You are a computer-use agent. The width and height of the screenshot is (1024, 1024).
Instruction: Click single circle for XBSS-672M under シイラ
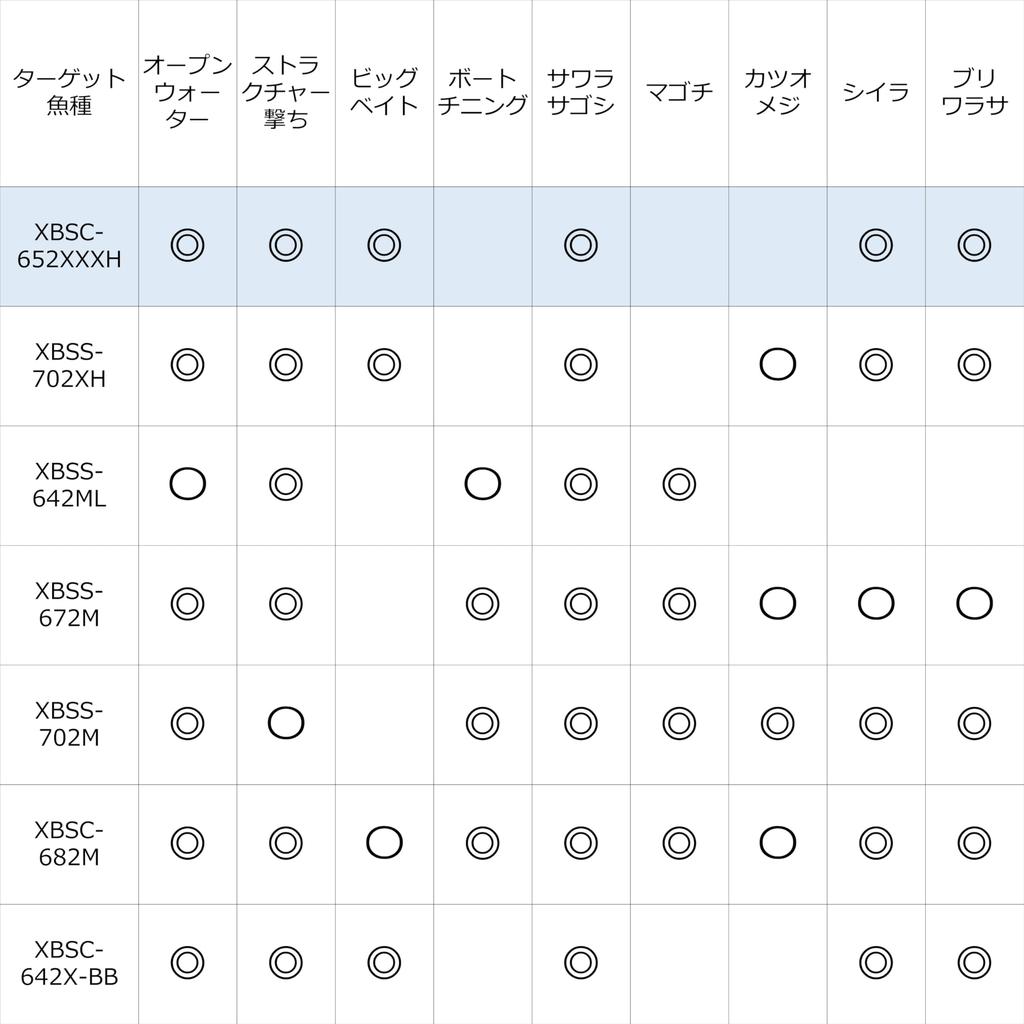pyautogui.click(x=876, y=603)
